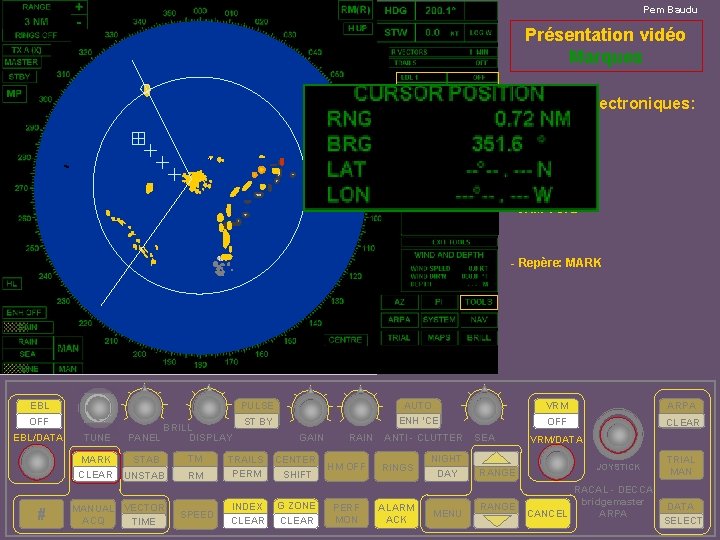This screenshot has width=720, height=540.
Task: Hit the ARPA CLEAR key
Action: pos(681,414)
